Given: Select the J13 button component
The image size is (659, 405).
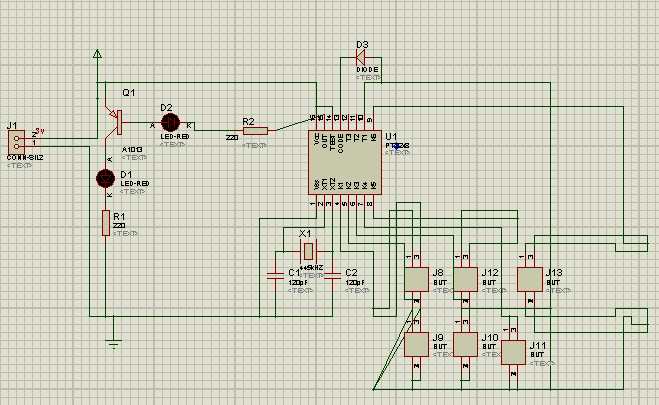Looking at the screenshot, I should click(x=530, y=279).
